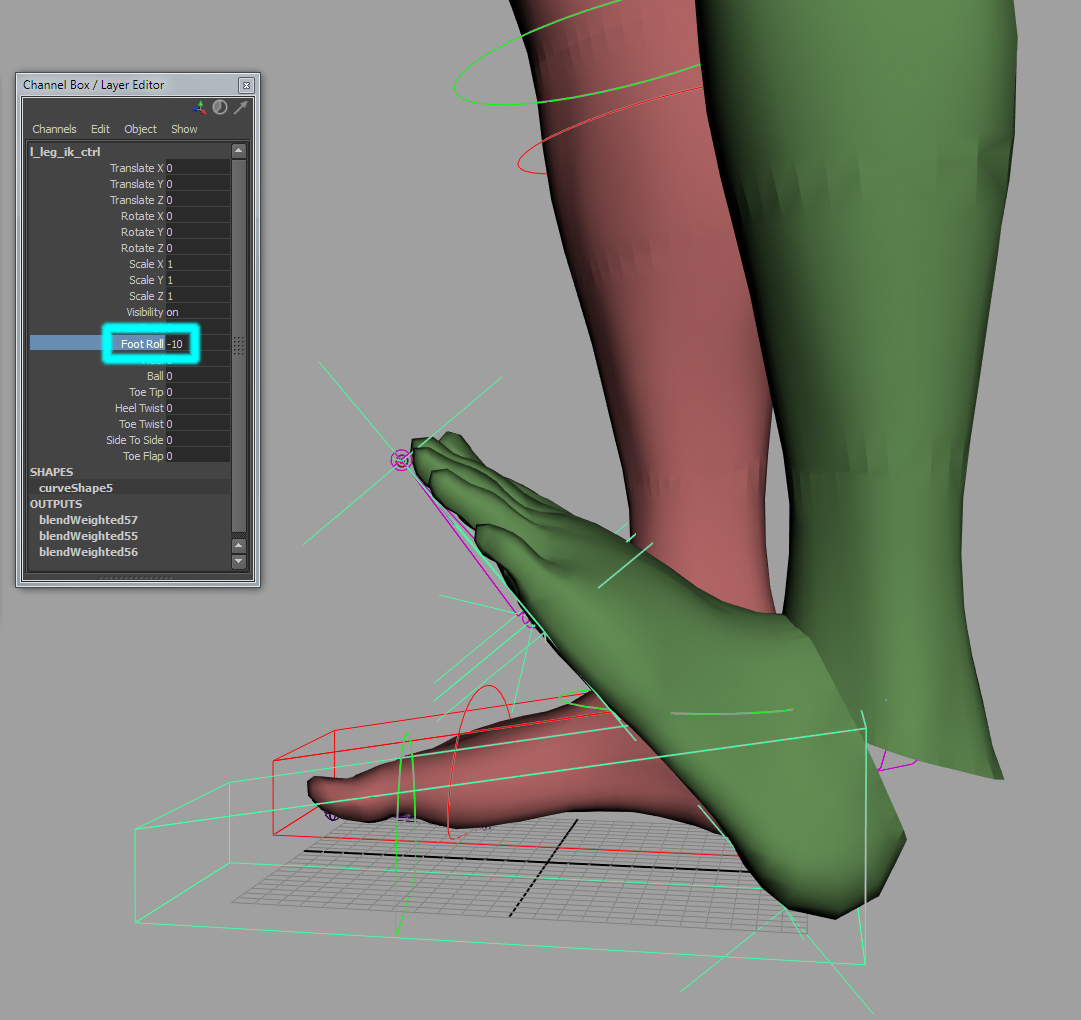Image resolution: width=1081 pixels, height=1020 pixels.
Task: Expand the curveShape5 shape node
Action: point(76,488)
